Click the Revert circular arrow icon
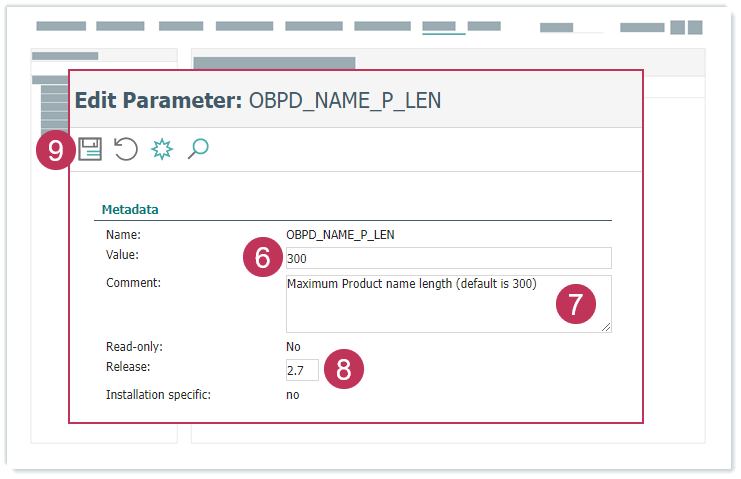This screenshot has width=741, height=479. pyautogui.click(x=125, y=150)
